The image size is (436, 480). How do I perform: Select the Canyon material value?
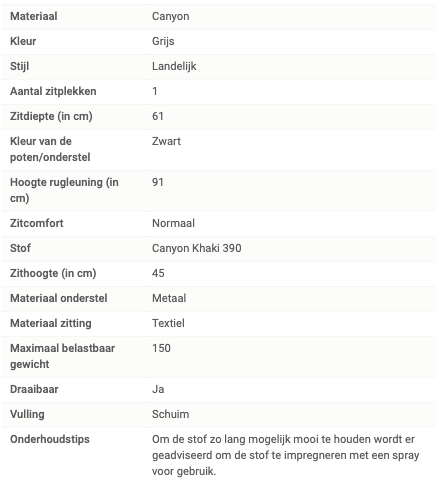click(171, 16)
